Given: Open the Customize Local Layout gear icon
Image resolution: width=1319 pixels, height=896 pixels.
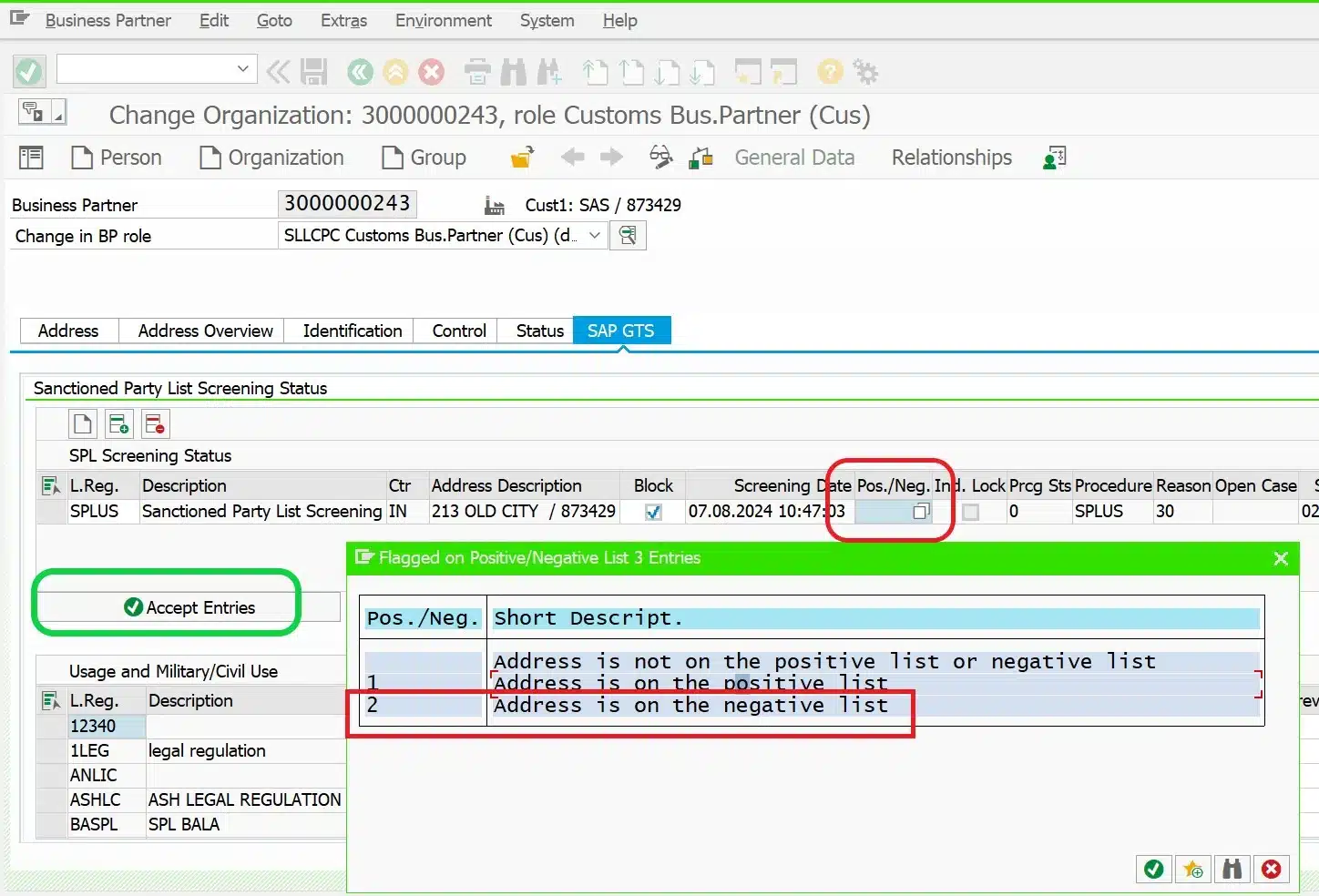Looking at the screenshot, I should [865, 72].
